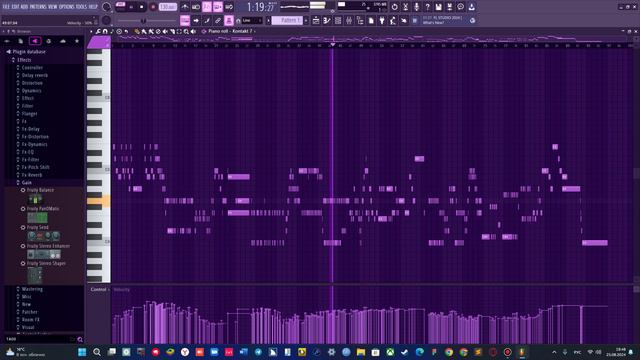The width and height of the screenshot is (640, 360).
Task: Click the plugin picker plug icon
Action: [x=382, y=20]
